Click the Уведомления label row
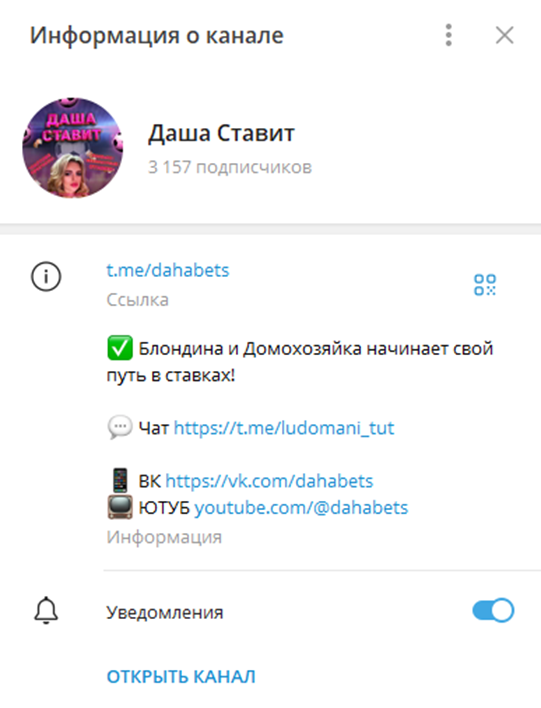This screenshot has height=708, width=541. [x=270, y=610]
